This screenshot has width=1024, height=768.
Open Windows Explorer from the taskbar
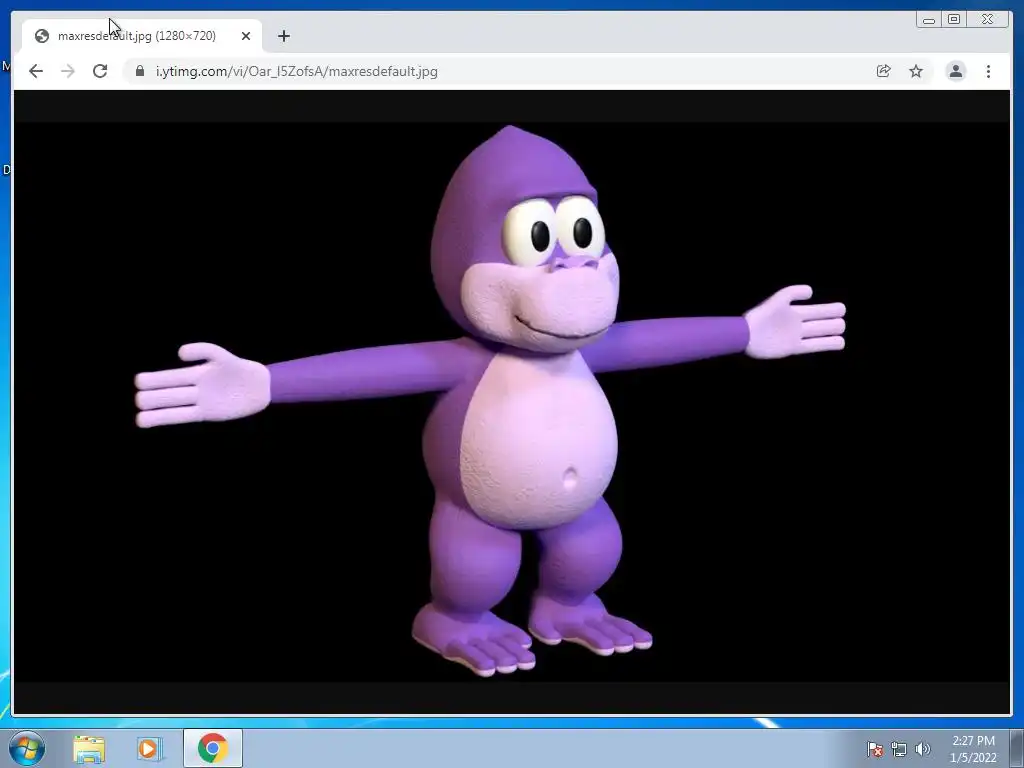[89, 748]
